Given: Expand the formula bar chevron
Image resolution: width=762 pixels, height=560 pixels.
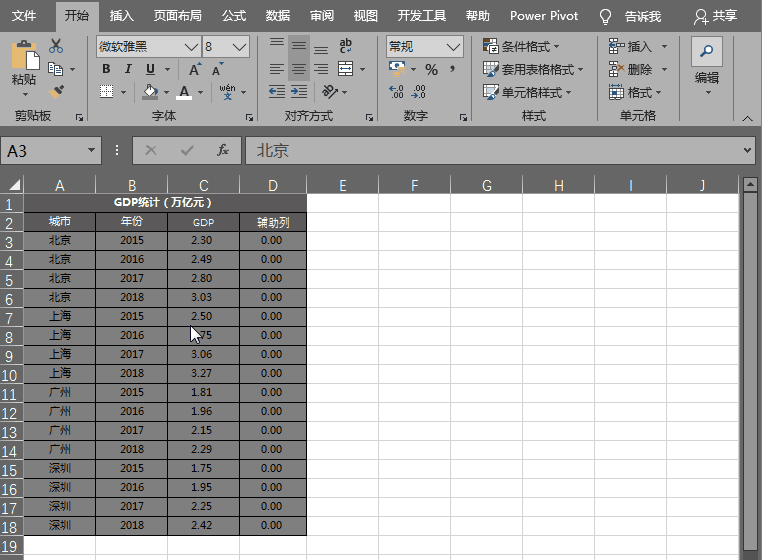Looking at the screenshot, I should tap(747, 150).
